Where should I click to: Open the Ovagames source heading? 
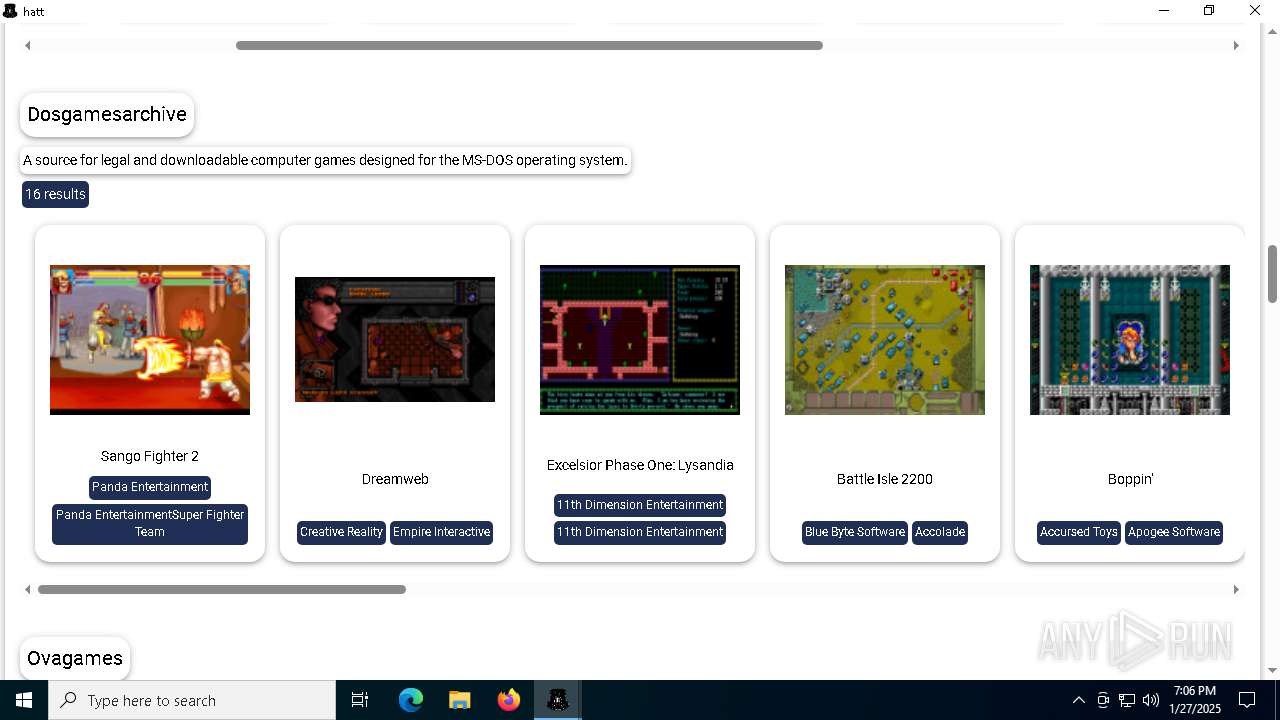coord(75,658)
